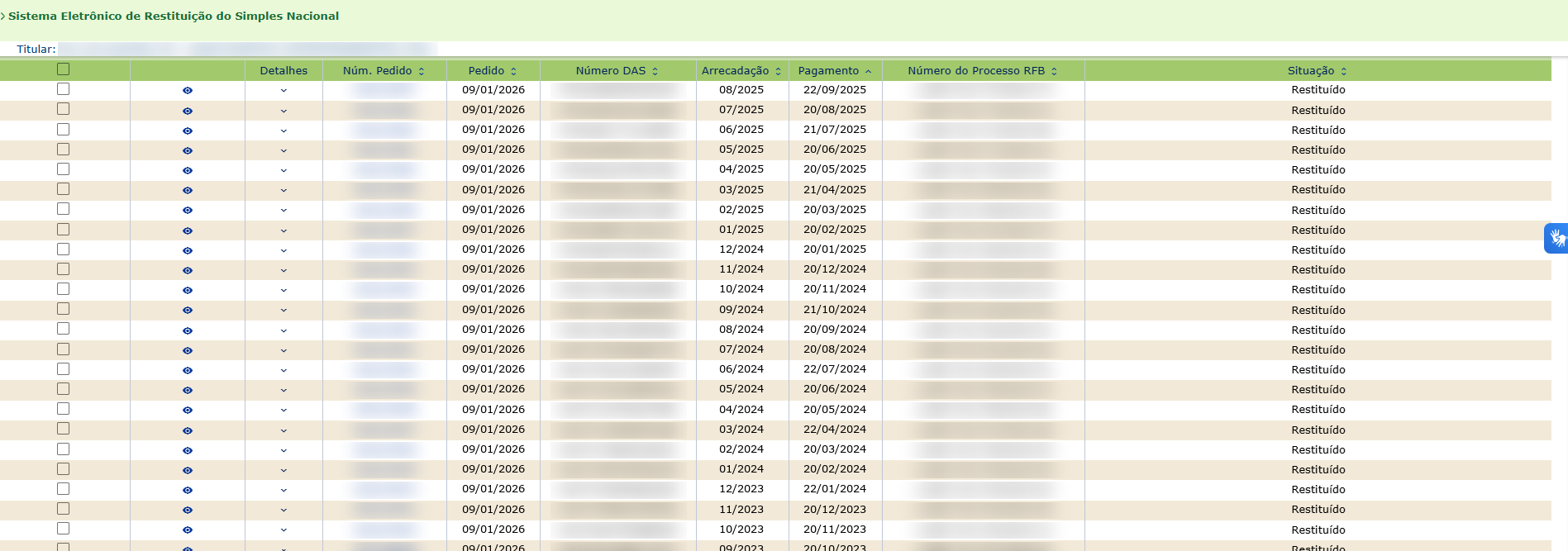Sort by Número DAS column header
The image size is (1568, 551).
[617, 71]
